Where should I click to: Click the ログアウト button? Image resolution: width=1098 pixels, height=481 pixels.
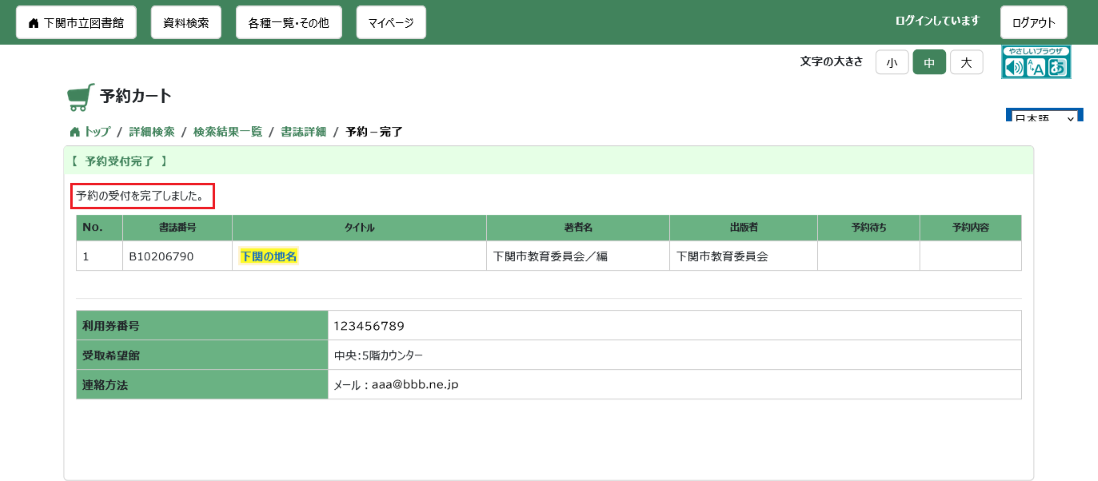[1034, 23]
